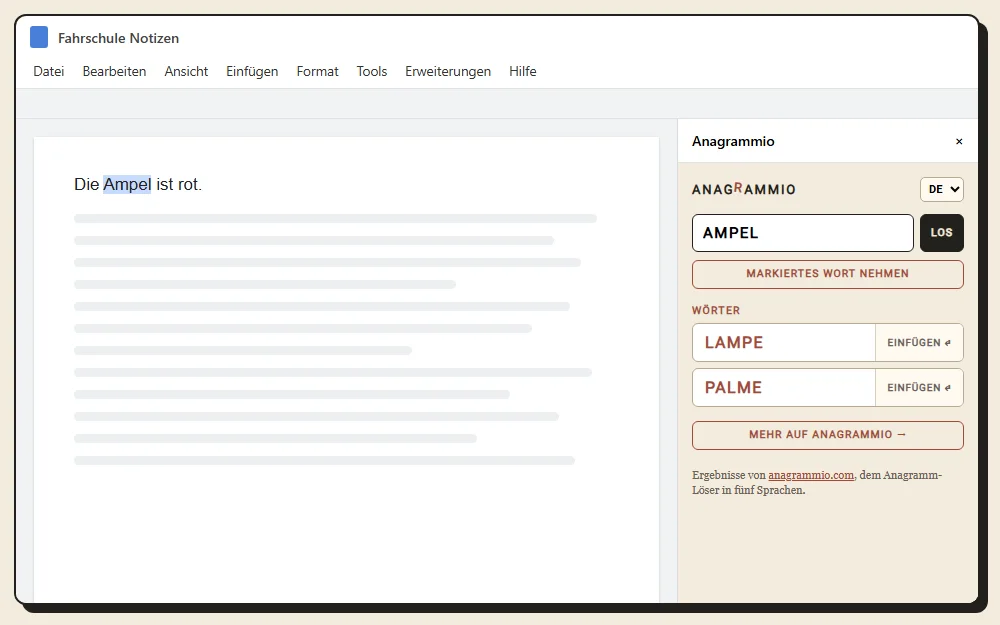Click Mehr auf Anagrammio button

[x=828, y=435]
